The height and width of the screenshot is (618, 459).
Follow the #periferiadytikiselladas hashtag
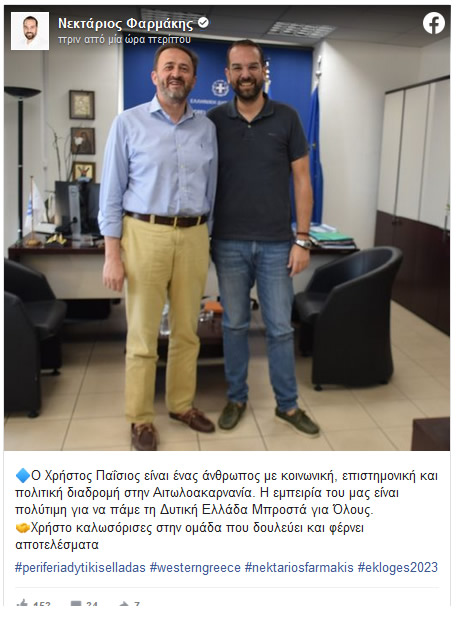(80, 568)
